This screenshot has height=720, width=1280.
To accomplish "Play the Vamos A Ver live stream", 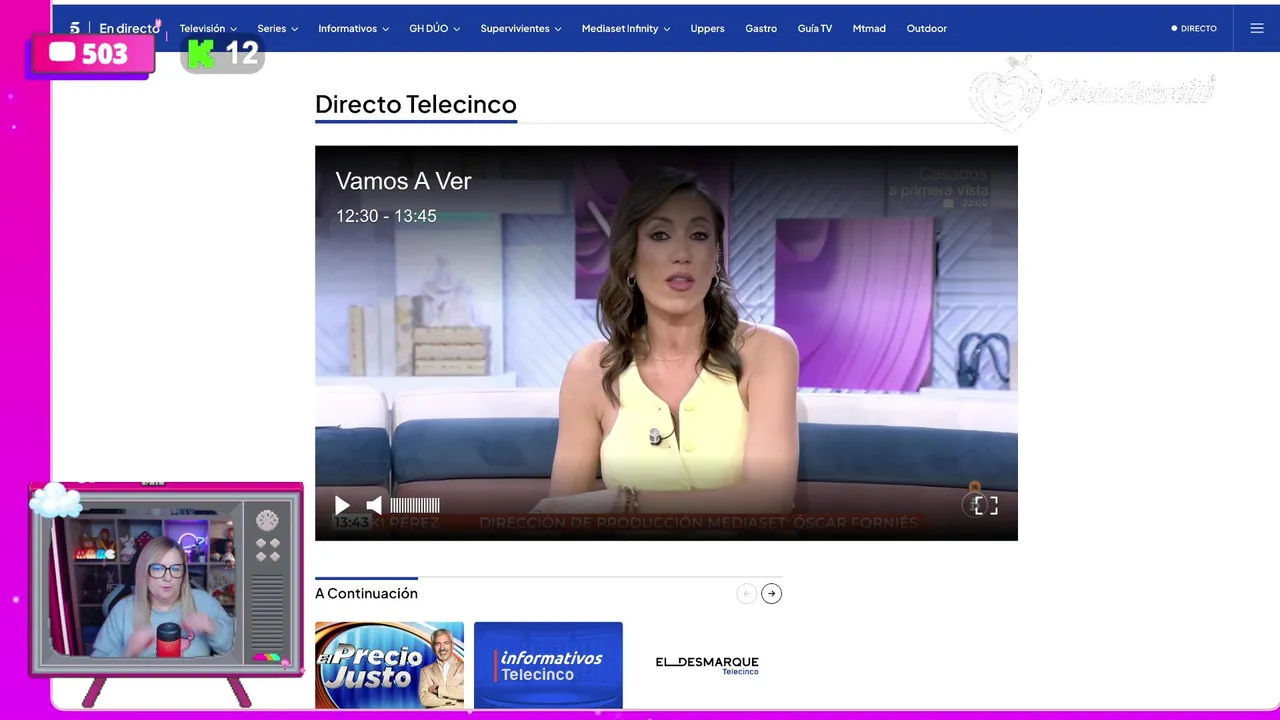I will (x=342, y=505).
